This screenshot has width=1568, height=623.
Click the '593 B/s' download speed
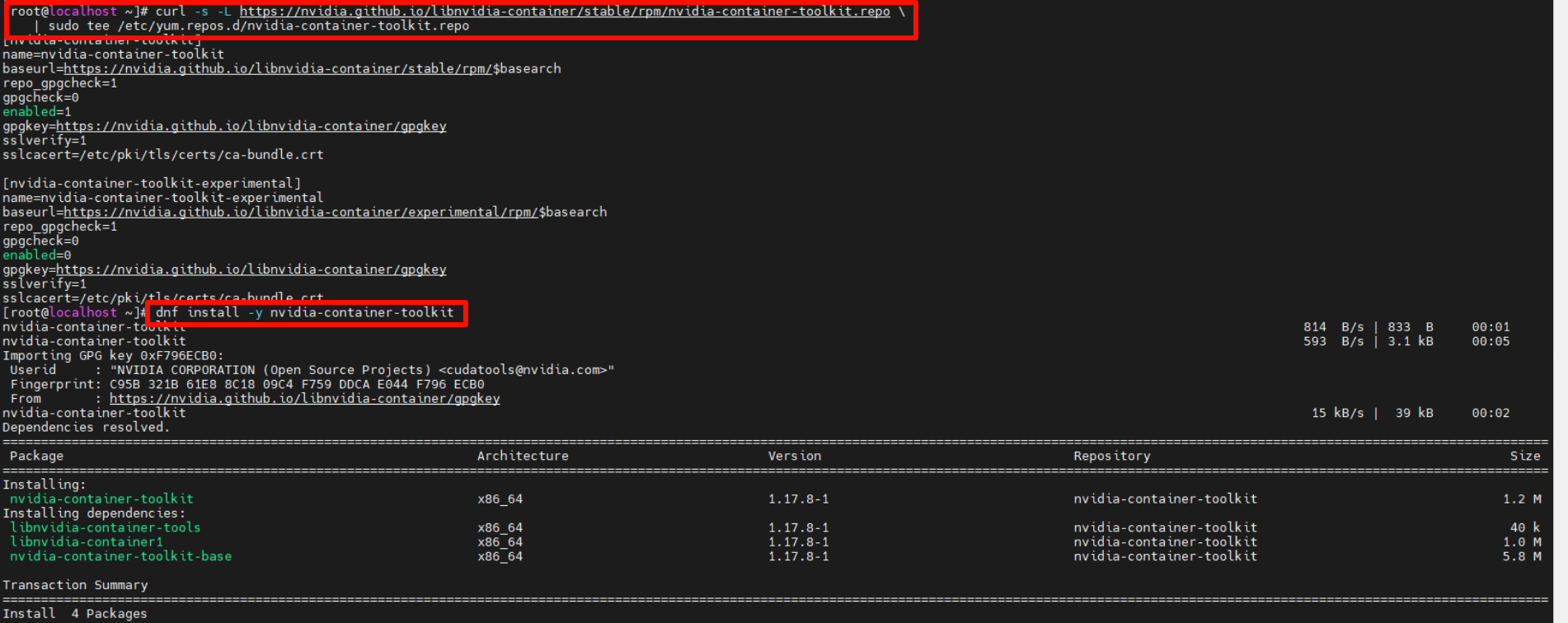(1334, 341)
